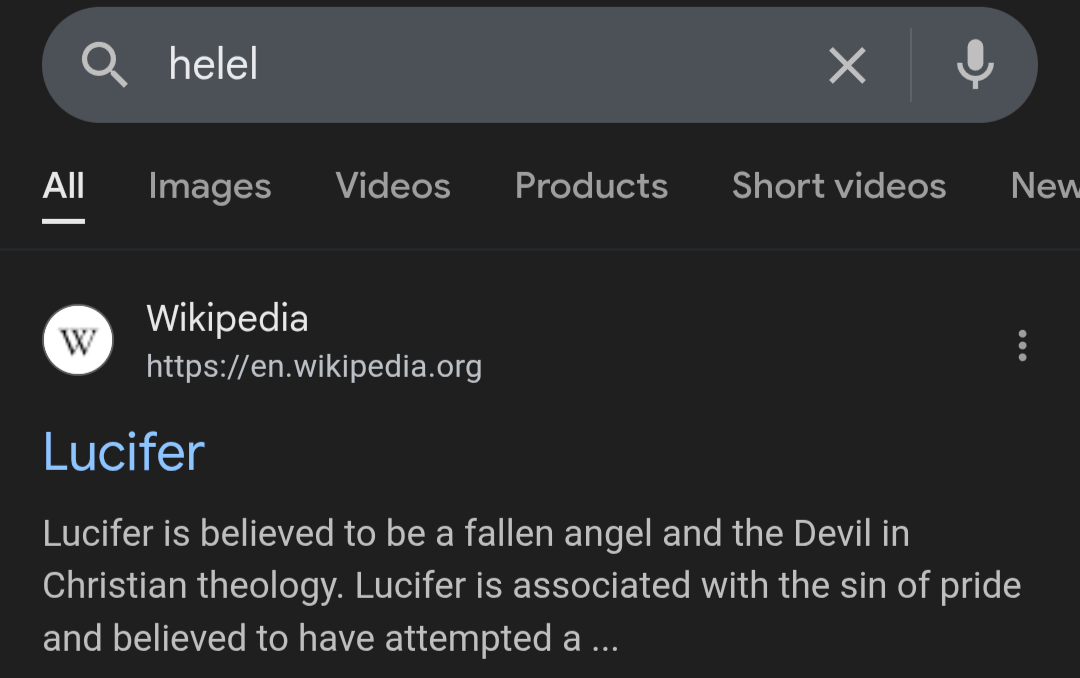Tap the Wikipedia favicon logo
The image size is (1080, 678).
click(x=78, y=340)
